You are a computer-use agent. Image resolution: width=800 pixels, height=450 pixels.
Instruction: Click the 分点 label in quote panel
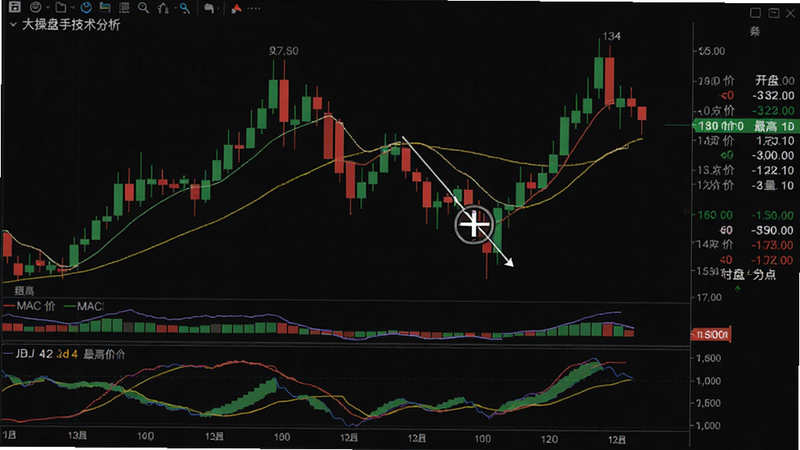click(x=764, y=274)
